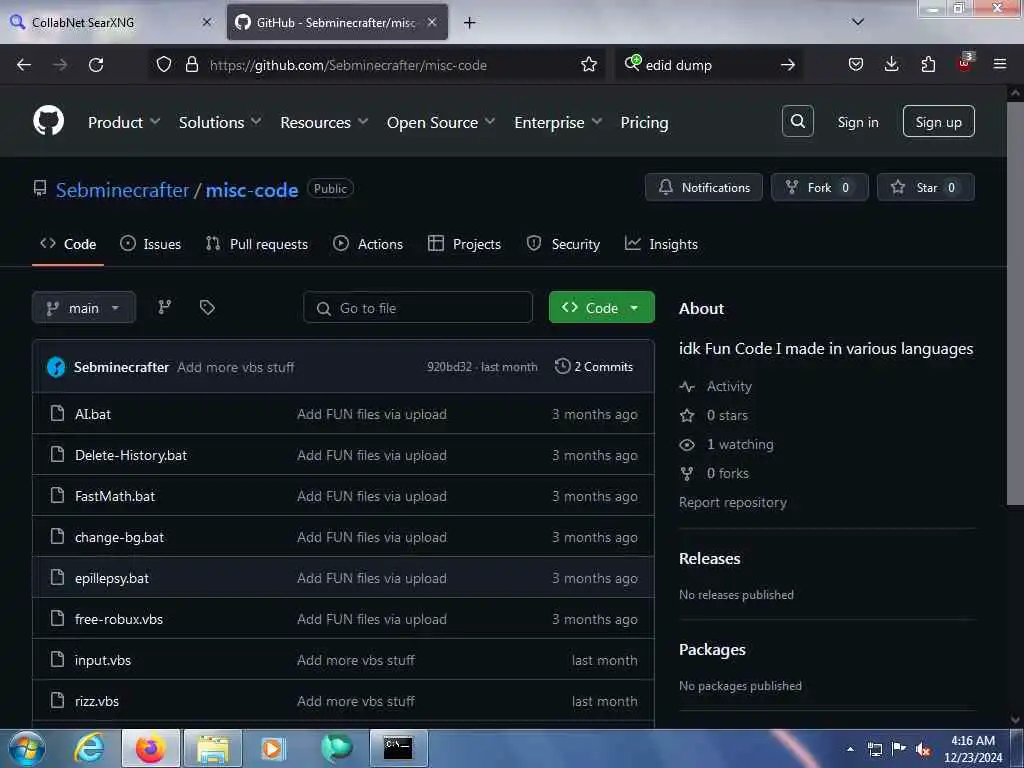The image size is (1024, 768).
Task: Switch to the Pull requests tab
Action: (257, 244)
